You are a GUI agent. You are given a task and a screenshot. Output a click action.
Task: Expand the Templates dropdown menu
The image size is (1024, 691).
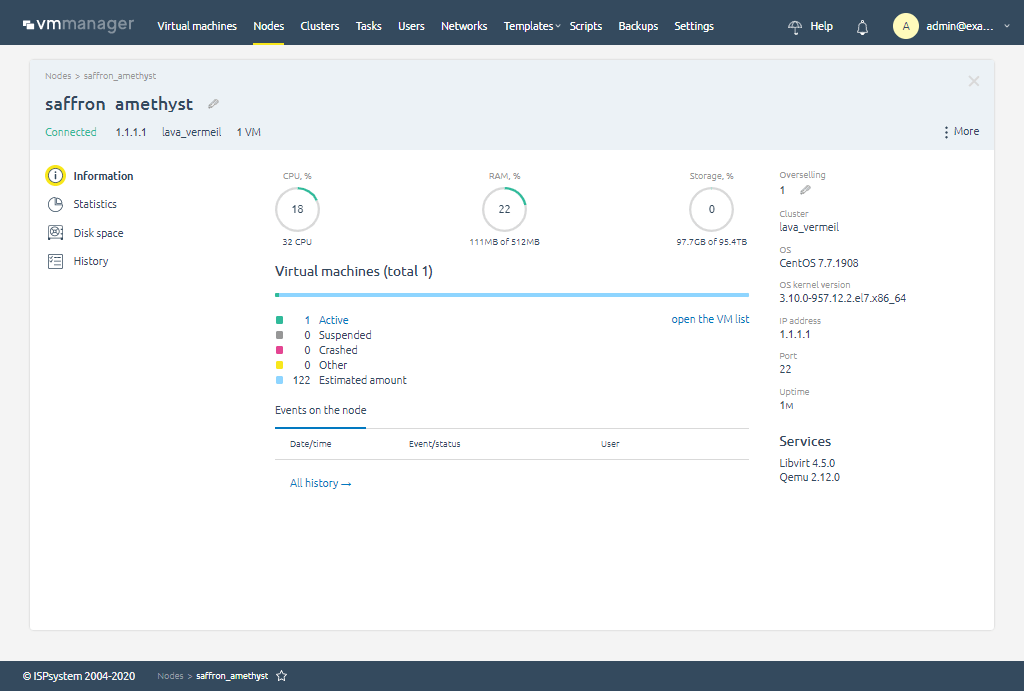point(532,26)
